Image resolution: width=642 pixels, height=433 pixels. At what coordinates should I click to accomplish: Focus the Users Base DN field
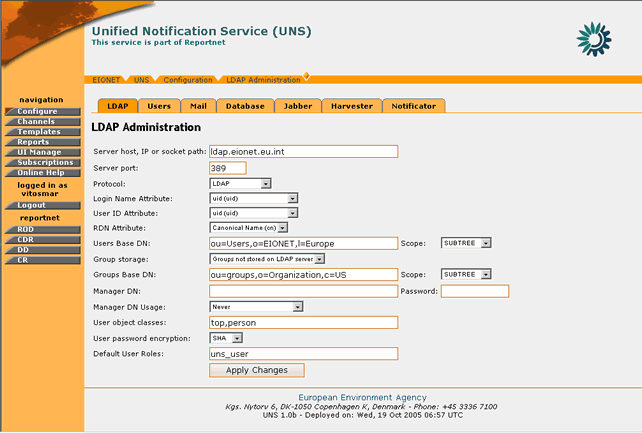(x=303, y=244)
